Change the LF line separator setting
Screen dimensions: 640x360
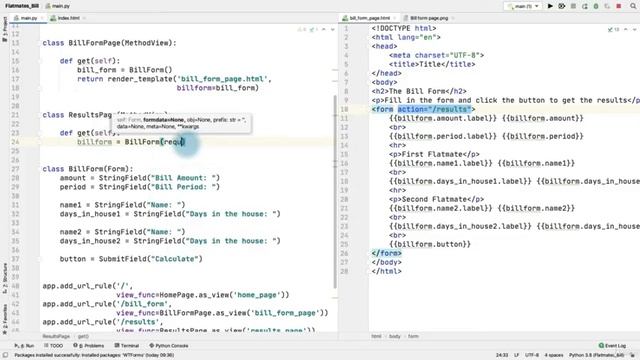pos(516,355)
